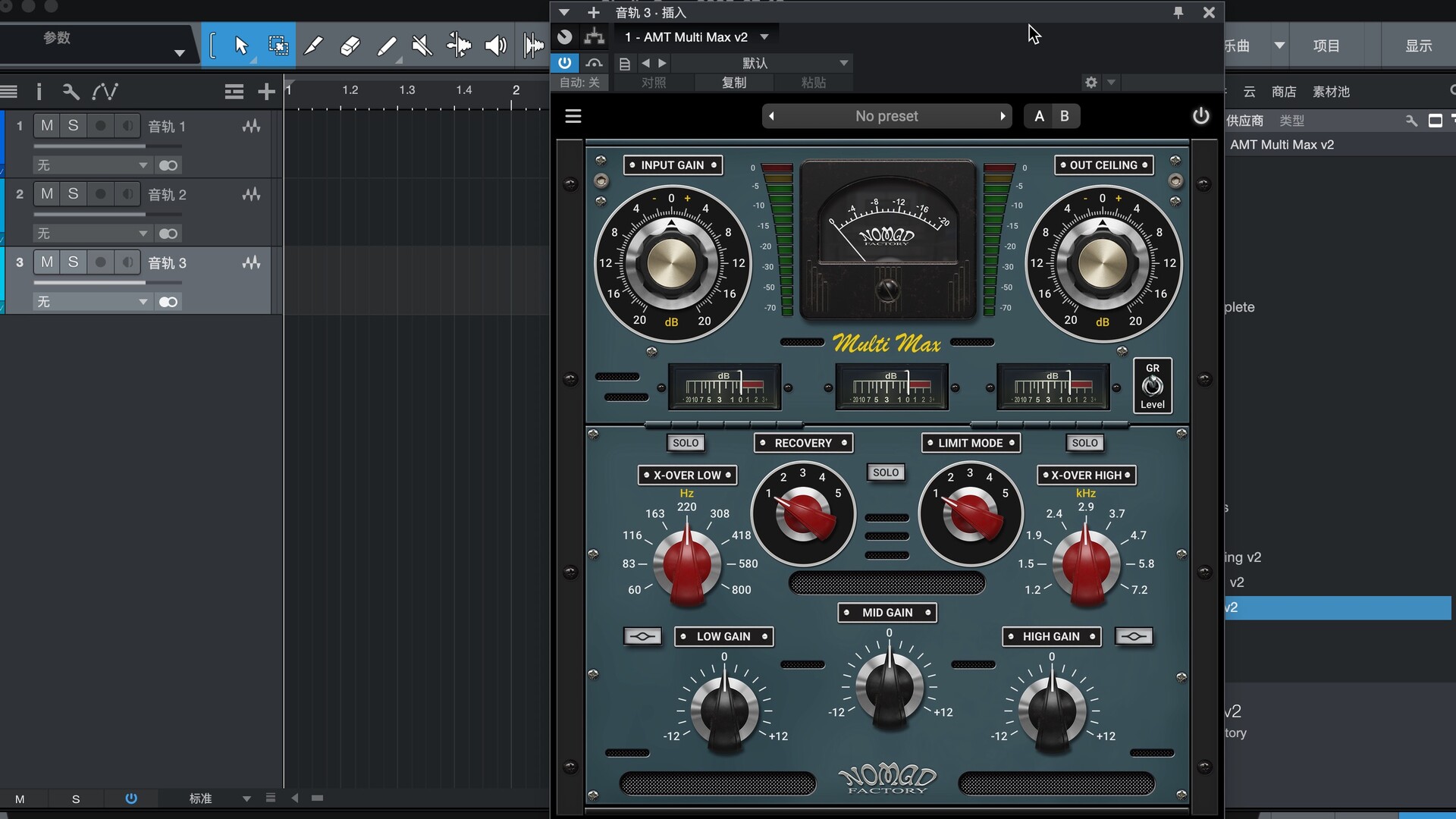Image resolution: width=1456 pixels, height=819 pixels.
Task: Select the Listen speaker tool
Action: 495,46
